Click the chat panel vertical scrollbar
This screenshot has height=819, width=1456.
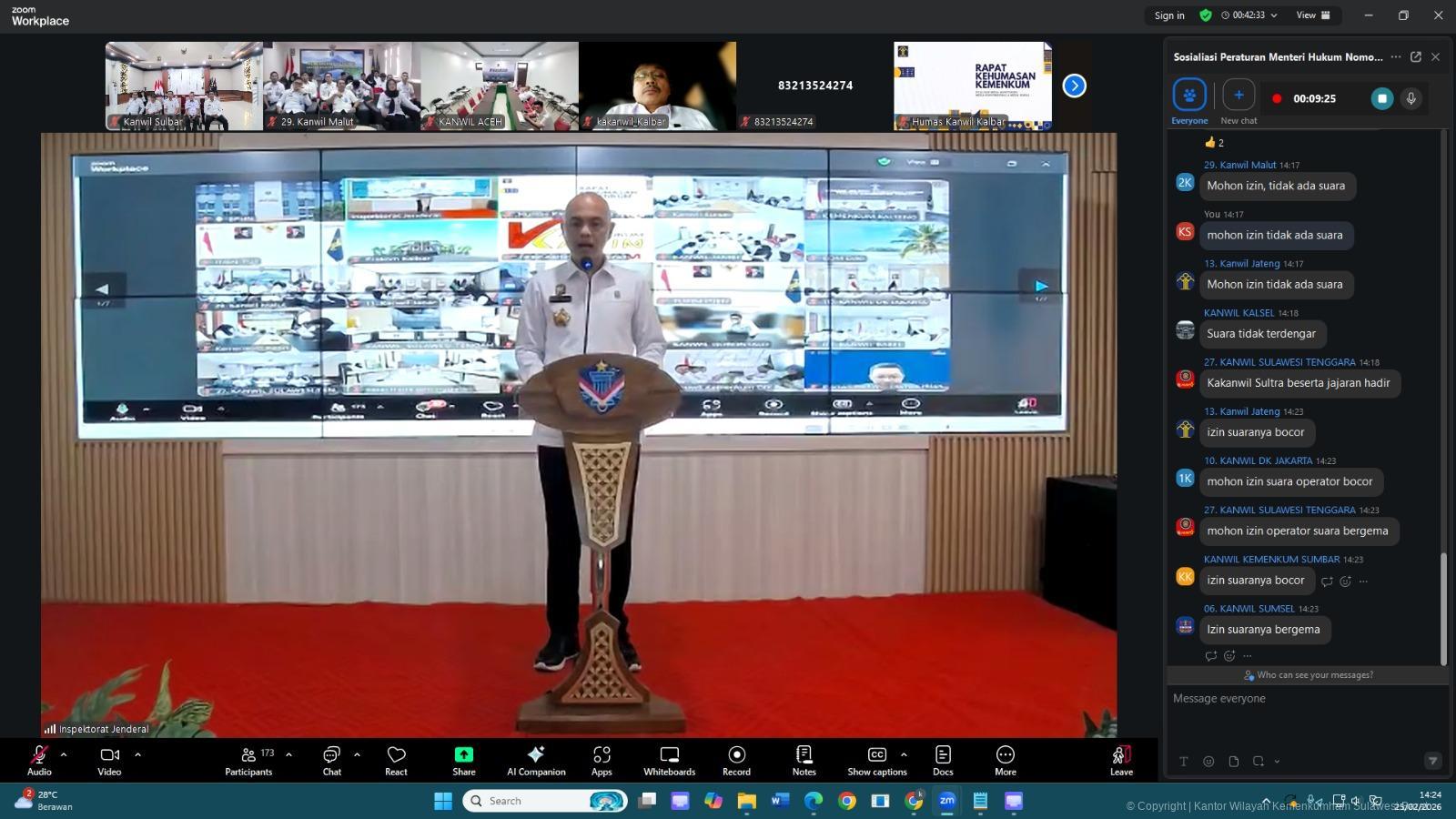coord(1443,608)
